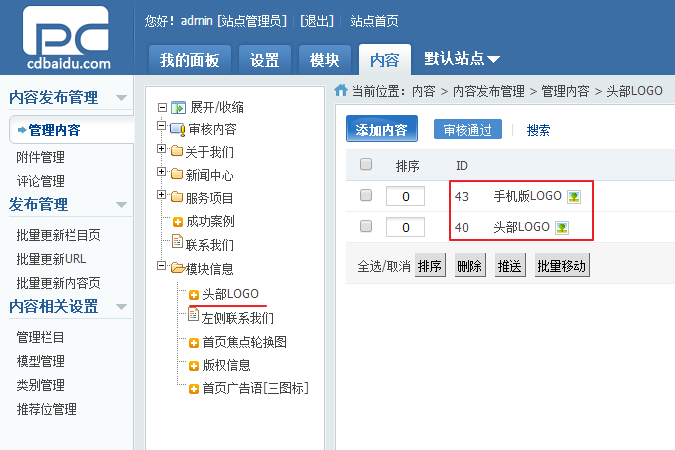Click the home icon beside 当前位置
This screenshot has height=450, width=675.
click(341, 90)
